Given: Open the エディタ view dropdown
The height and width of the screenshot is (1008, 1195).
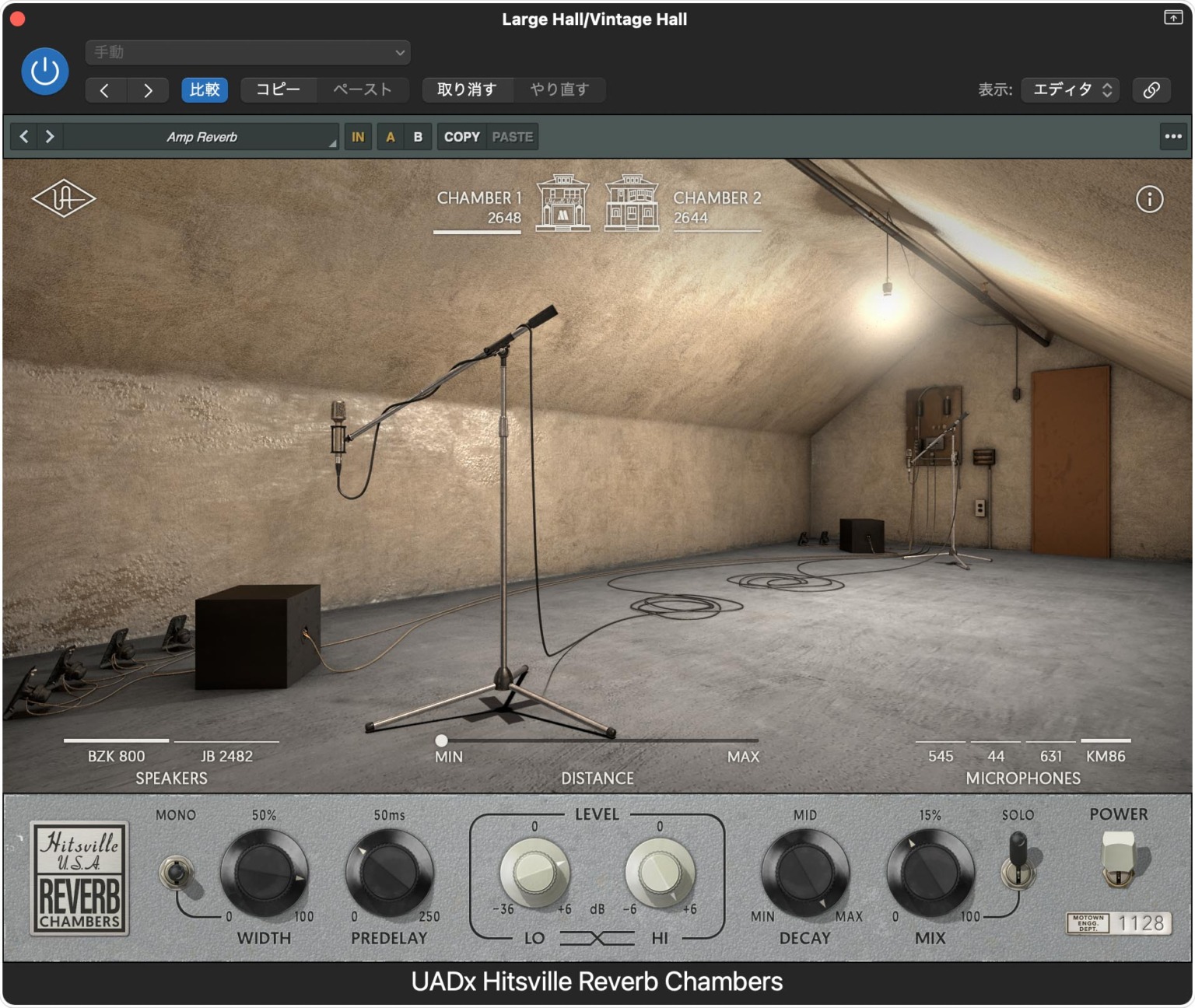Looking at the screenshot, I should click(1070, 89).
